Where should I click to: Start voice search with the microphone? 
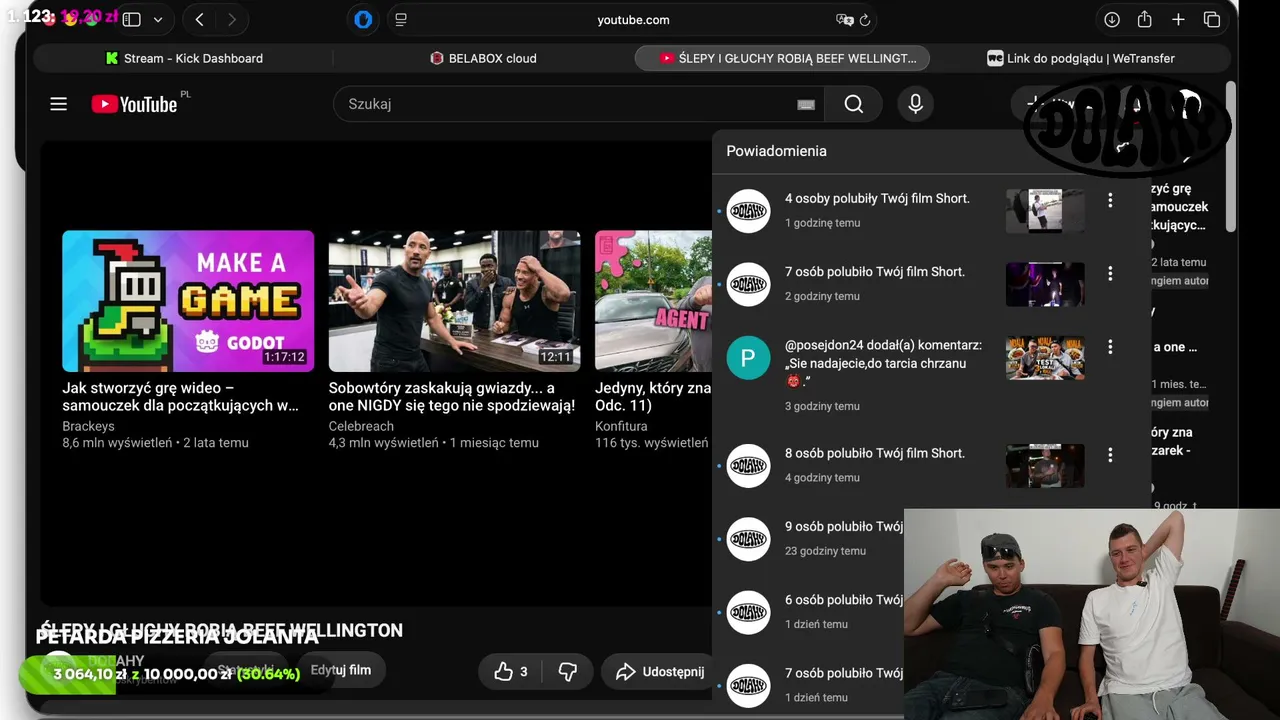point(915,104)
